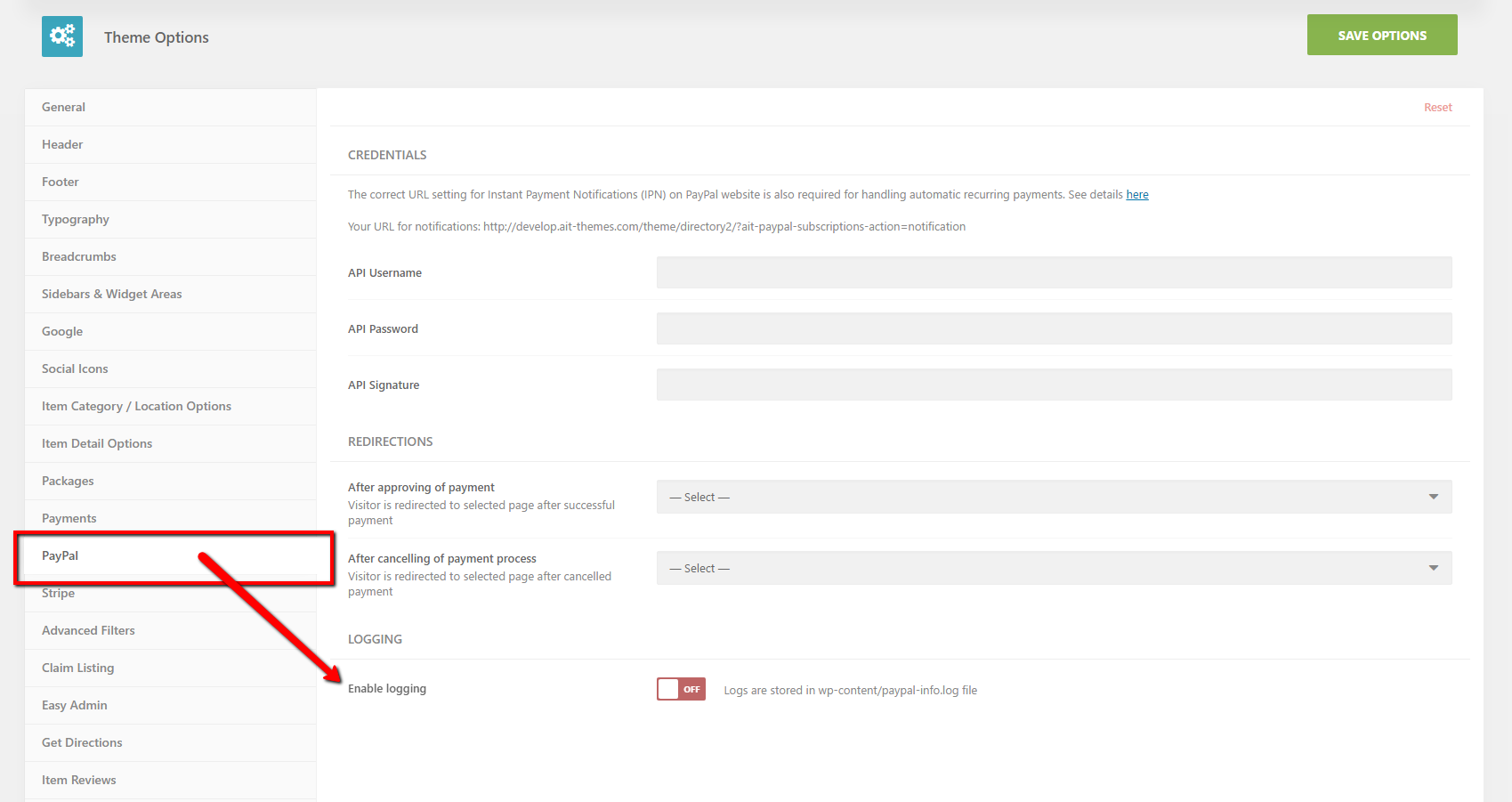Open the Footer settings tab
This screenshot has height=802, width=1512.
tap(170, 182)
